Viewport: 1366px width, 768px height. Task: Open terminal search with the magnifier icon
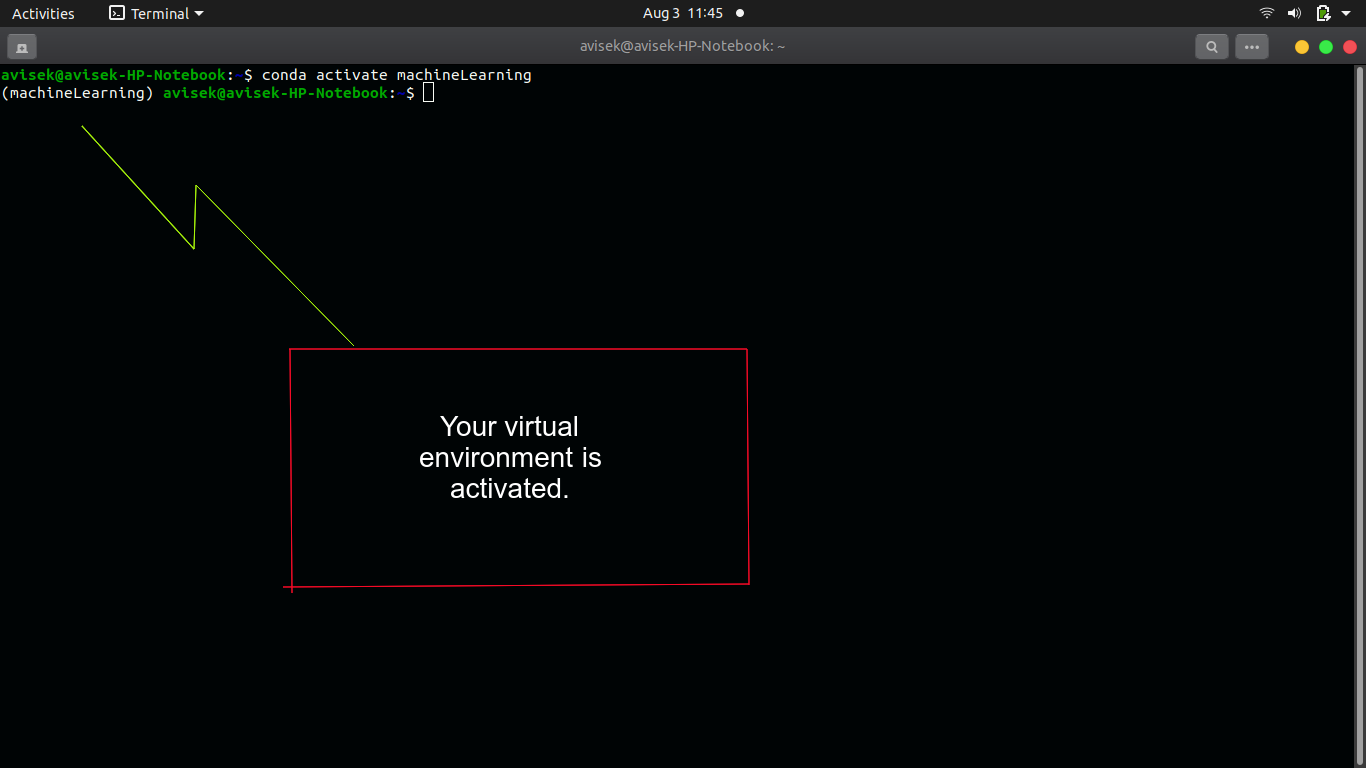click(1211, 46)
